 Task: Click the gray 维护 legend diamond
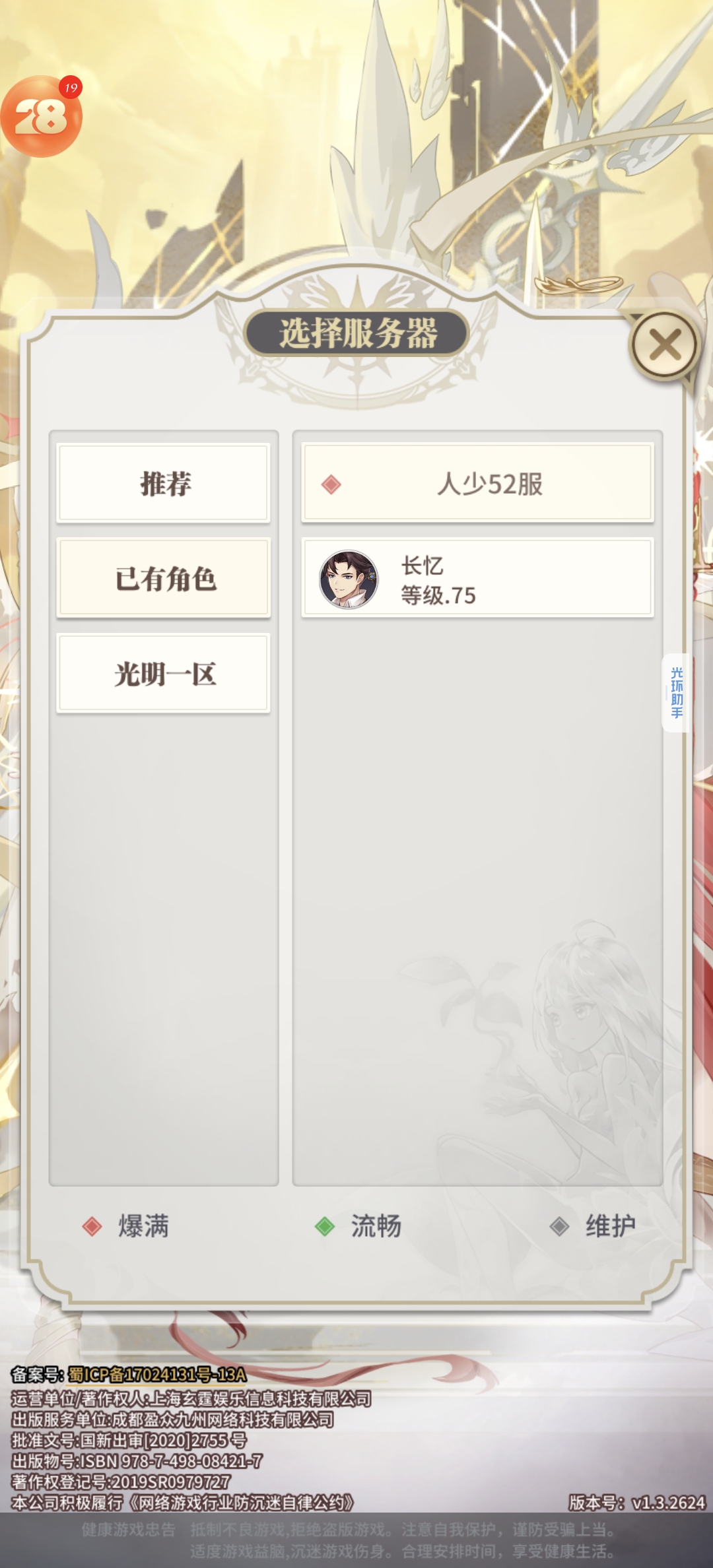[x=559, y=1226]
